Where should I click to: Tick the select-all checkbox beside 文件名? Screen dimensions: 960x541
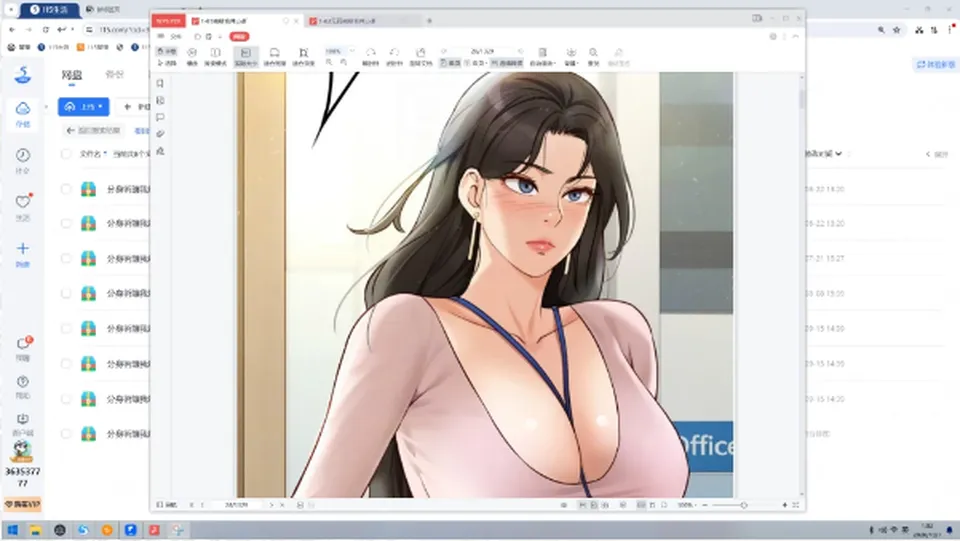66,154
